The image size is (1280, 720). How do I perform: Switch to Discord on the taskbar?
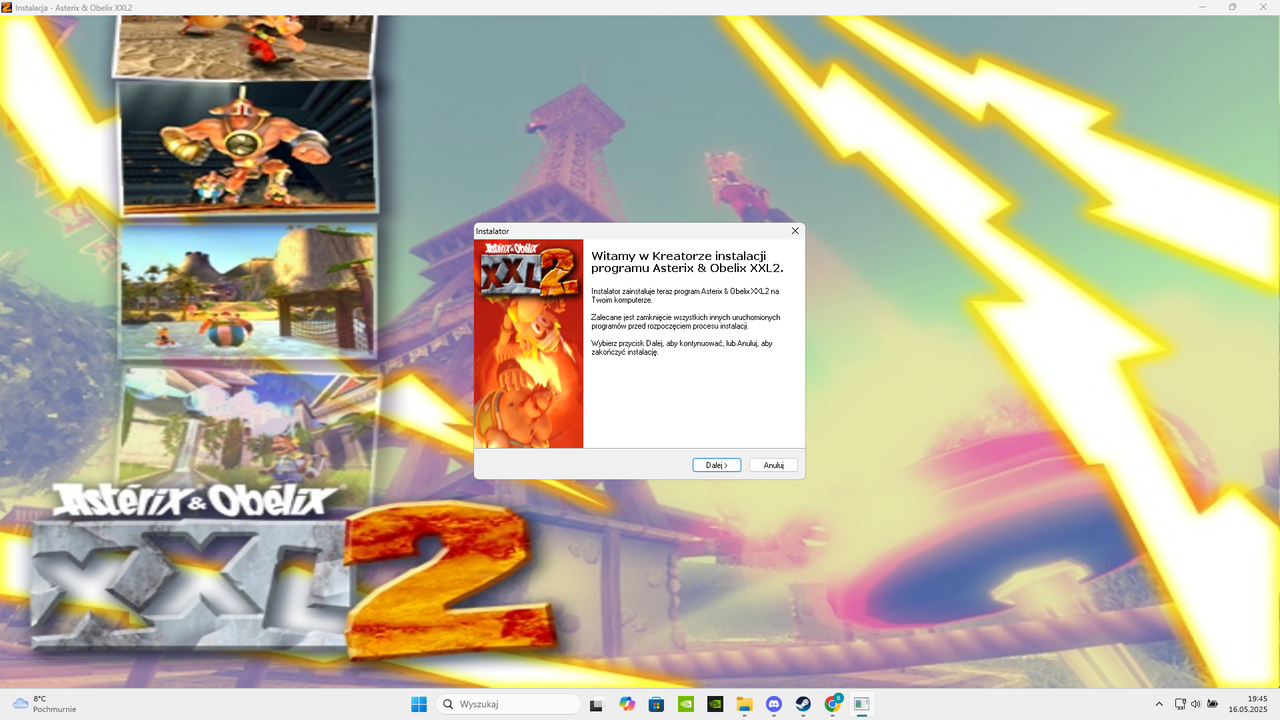click(774, 704)
